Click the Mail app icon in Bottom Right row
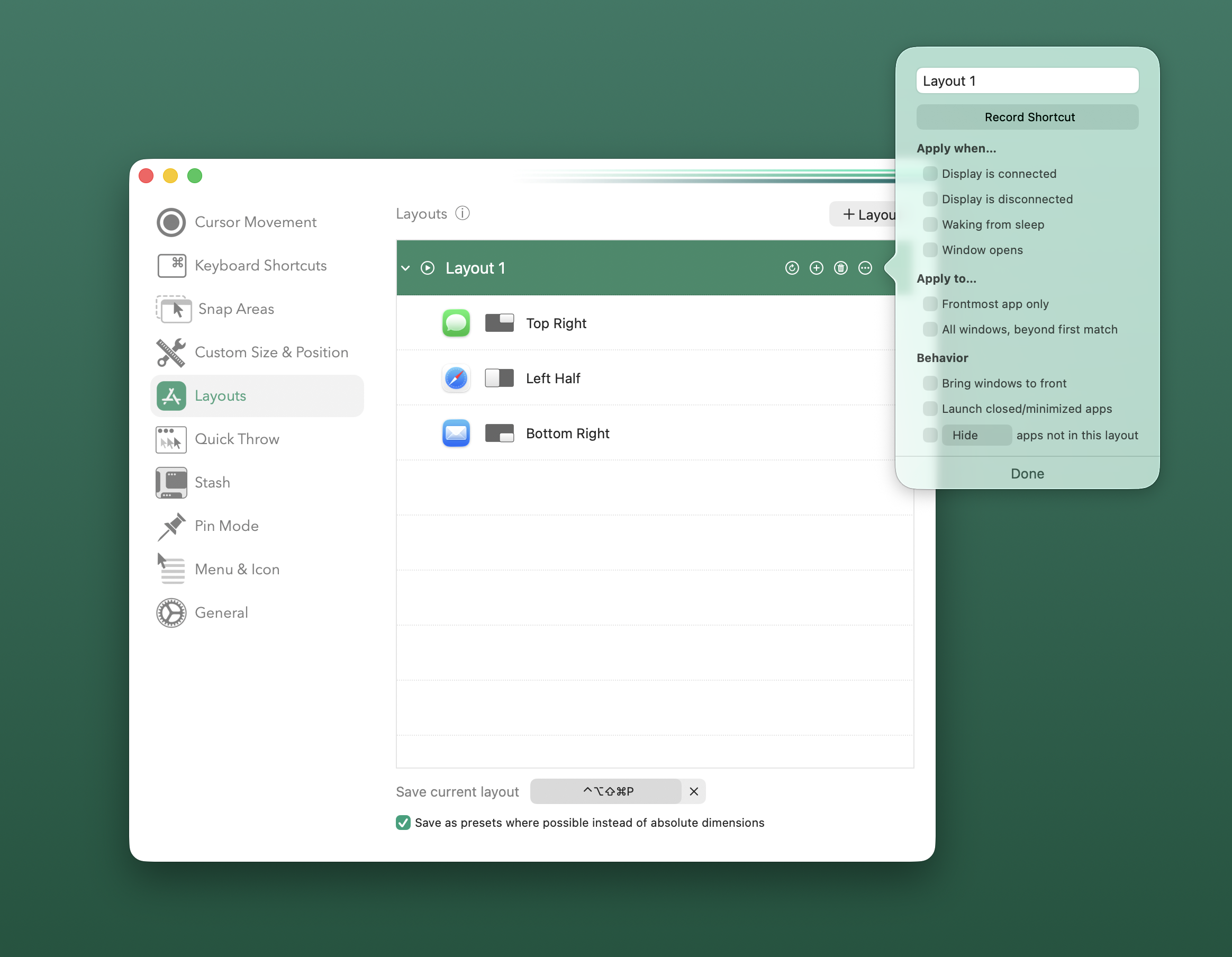Viewport: 1232px width, 957px height. [456, 433]
